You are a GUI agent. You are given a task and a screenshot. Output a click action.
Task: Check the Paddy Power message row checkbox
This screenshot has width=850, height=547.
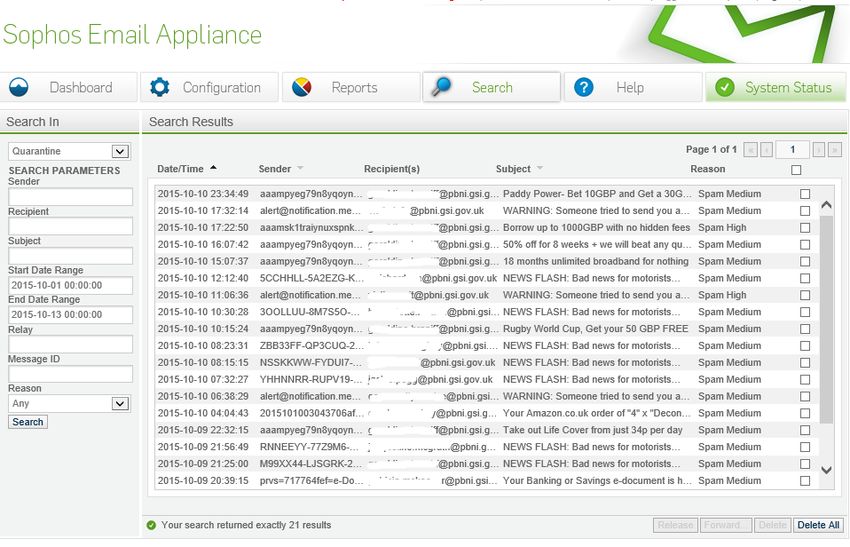[x=805, y=194]
